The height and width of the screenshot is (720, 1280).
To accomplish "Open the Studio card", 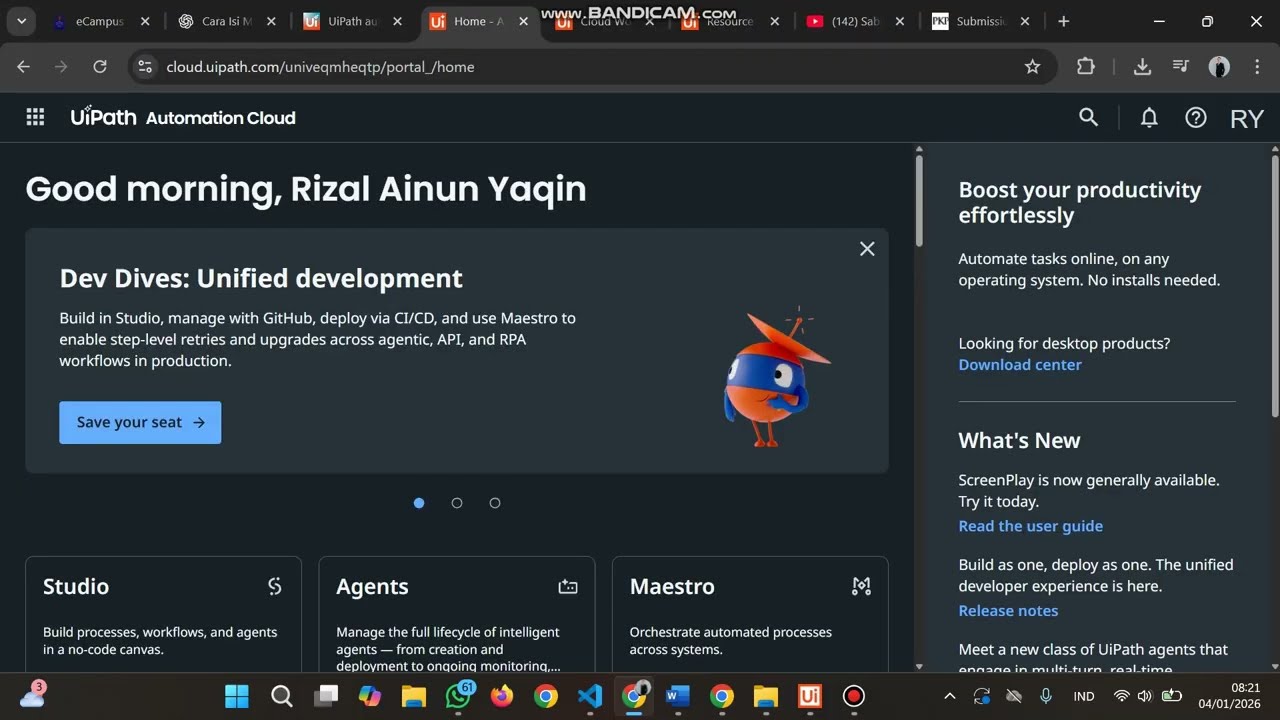I will (x=163, y=614).
